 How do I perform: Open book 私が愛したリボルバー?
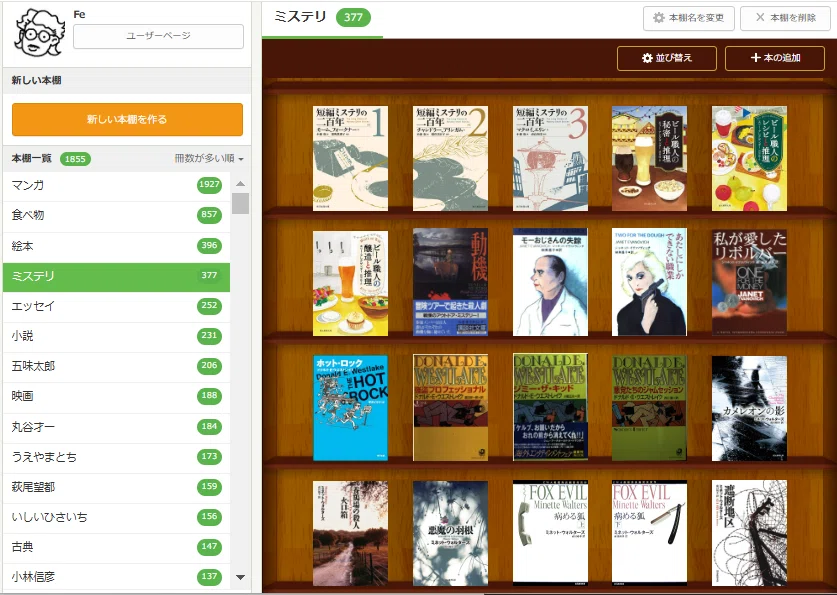[749, 282]
